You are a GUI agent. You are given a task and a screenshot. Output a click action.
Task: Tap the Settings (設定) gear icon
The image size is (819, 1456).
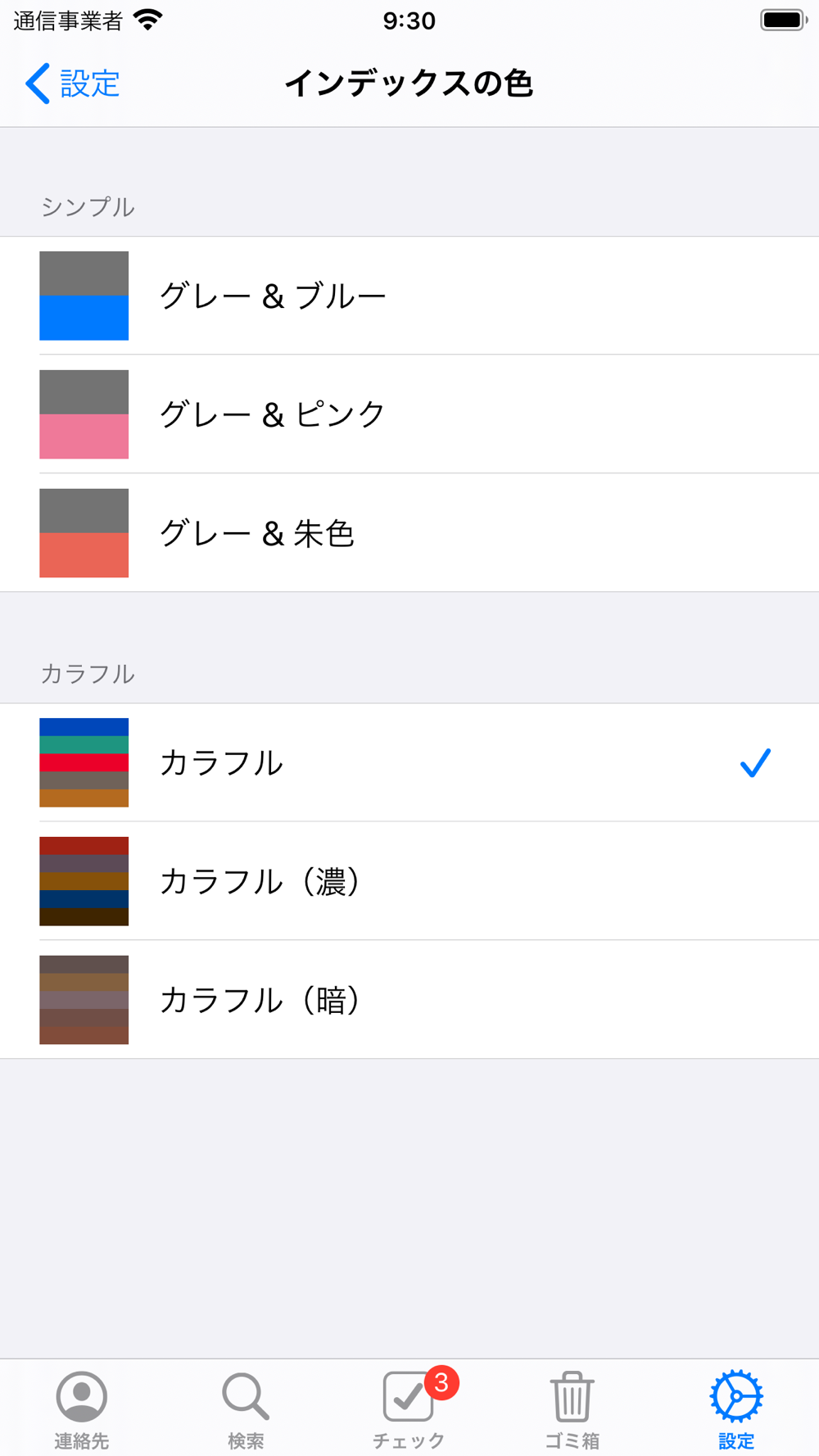click(735, 1396)
